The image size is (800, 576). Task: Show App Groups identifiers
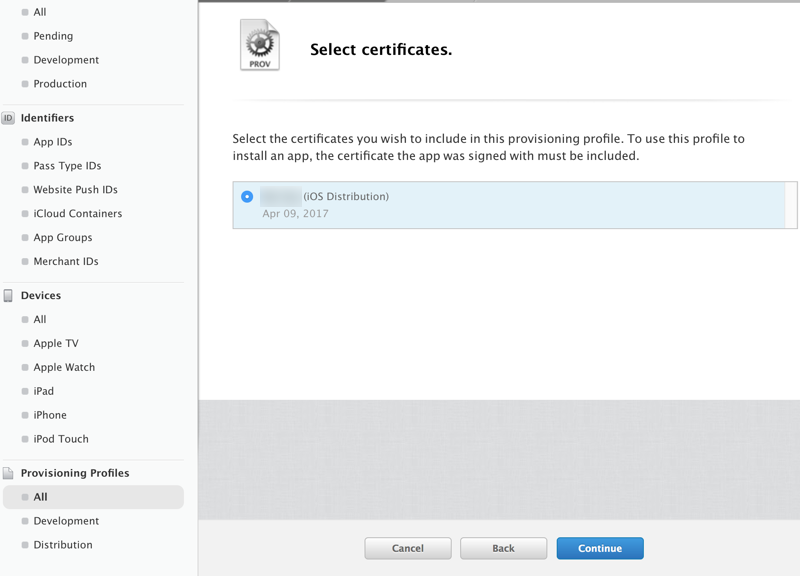(62, 238)
